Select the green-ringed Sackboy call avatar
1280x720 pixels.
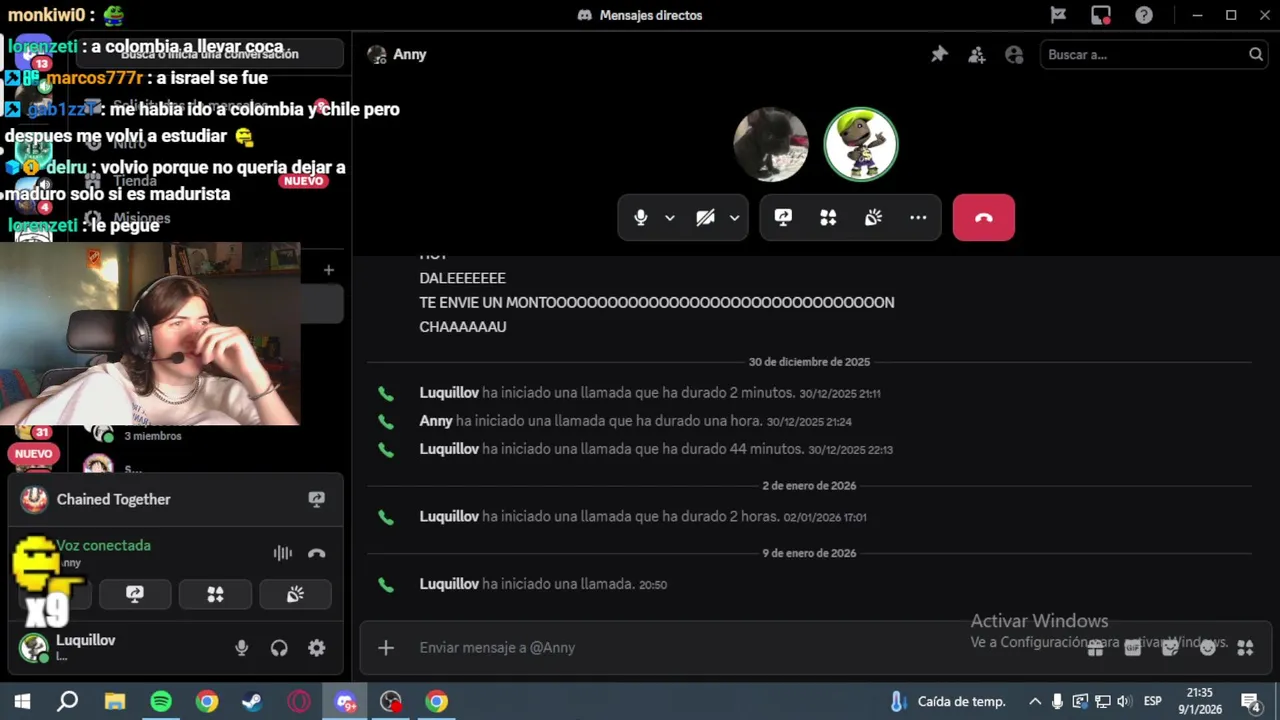pyautogui.click(x=861, y=144)
